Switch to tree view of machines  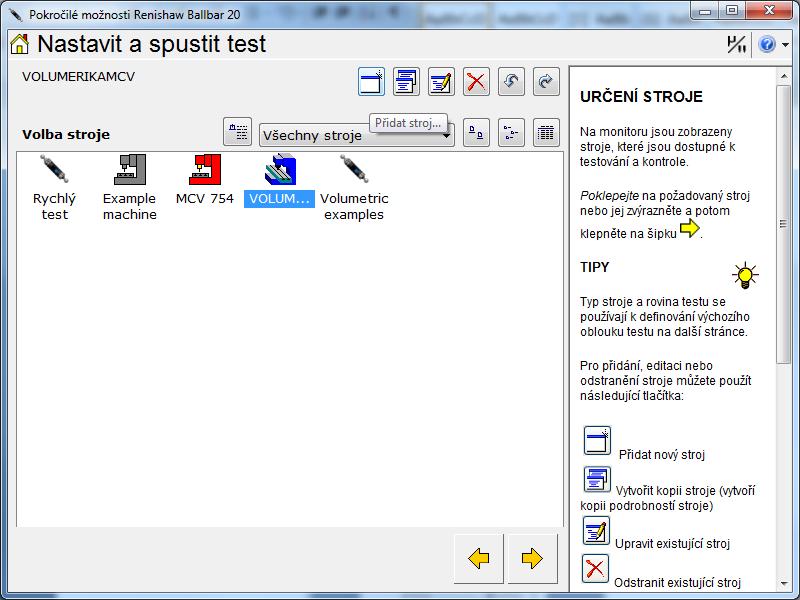pyautogui.click(x=511, y=133)
